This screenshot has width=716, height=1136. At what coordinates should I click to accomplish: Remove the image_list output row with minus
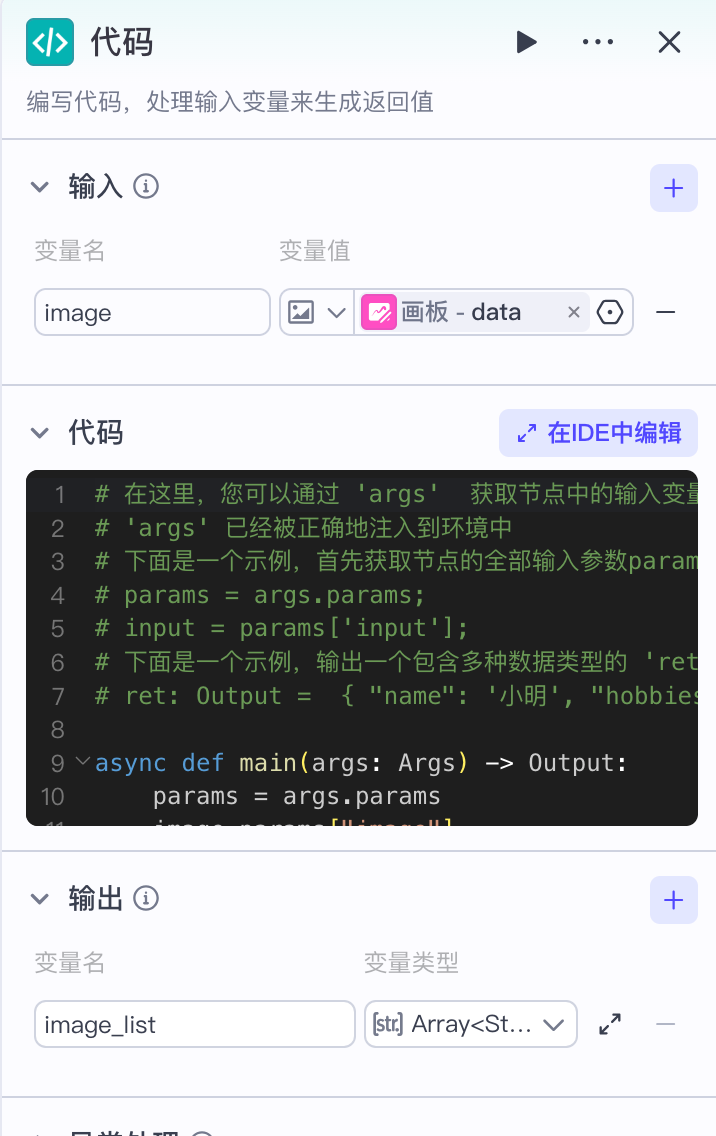click(x=665, y=1024)
